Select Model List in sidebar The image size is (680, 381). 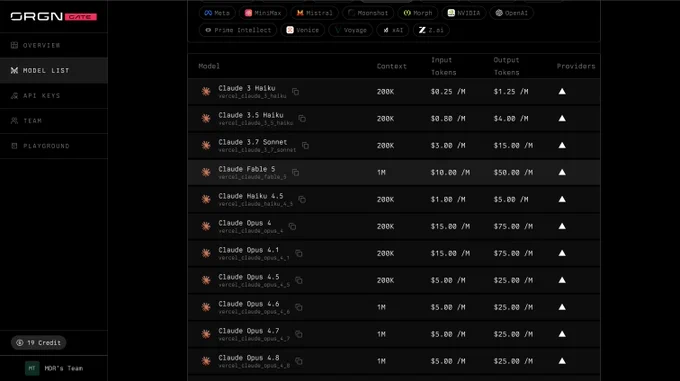click(x=54, y=70)
